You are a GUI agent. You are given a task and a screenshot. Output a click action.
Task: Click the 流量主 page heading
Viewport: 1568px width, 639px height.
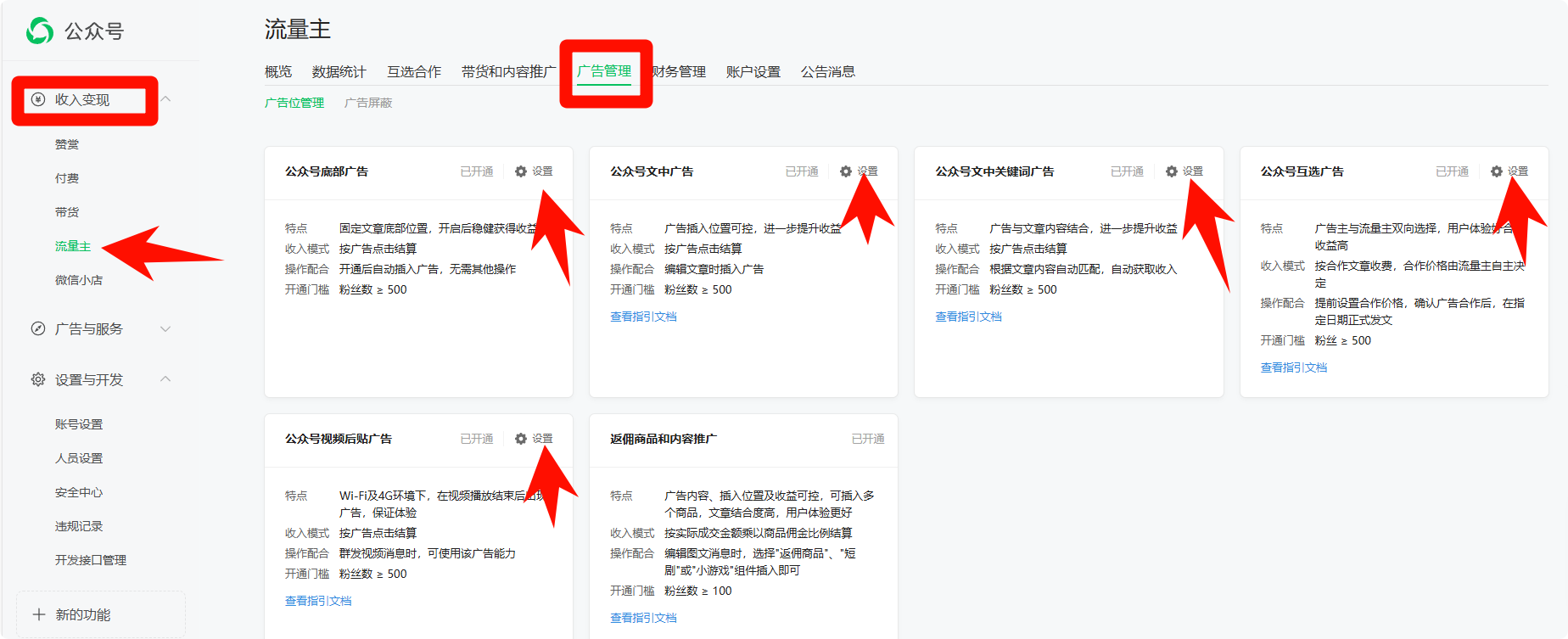pos(298,30)
